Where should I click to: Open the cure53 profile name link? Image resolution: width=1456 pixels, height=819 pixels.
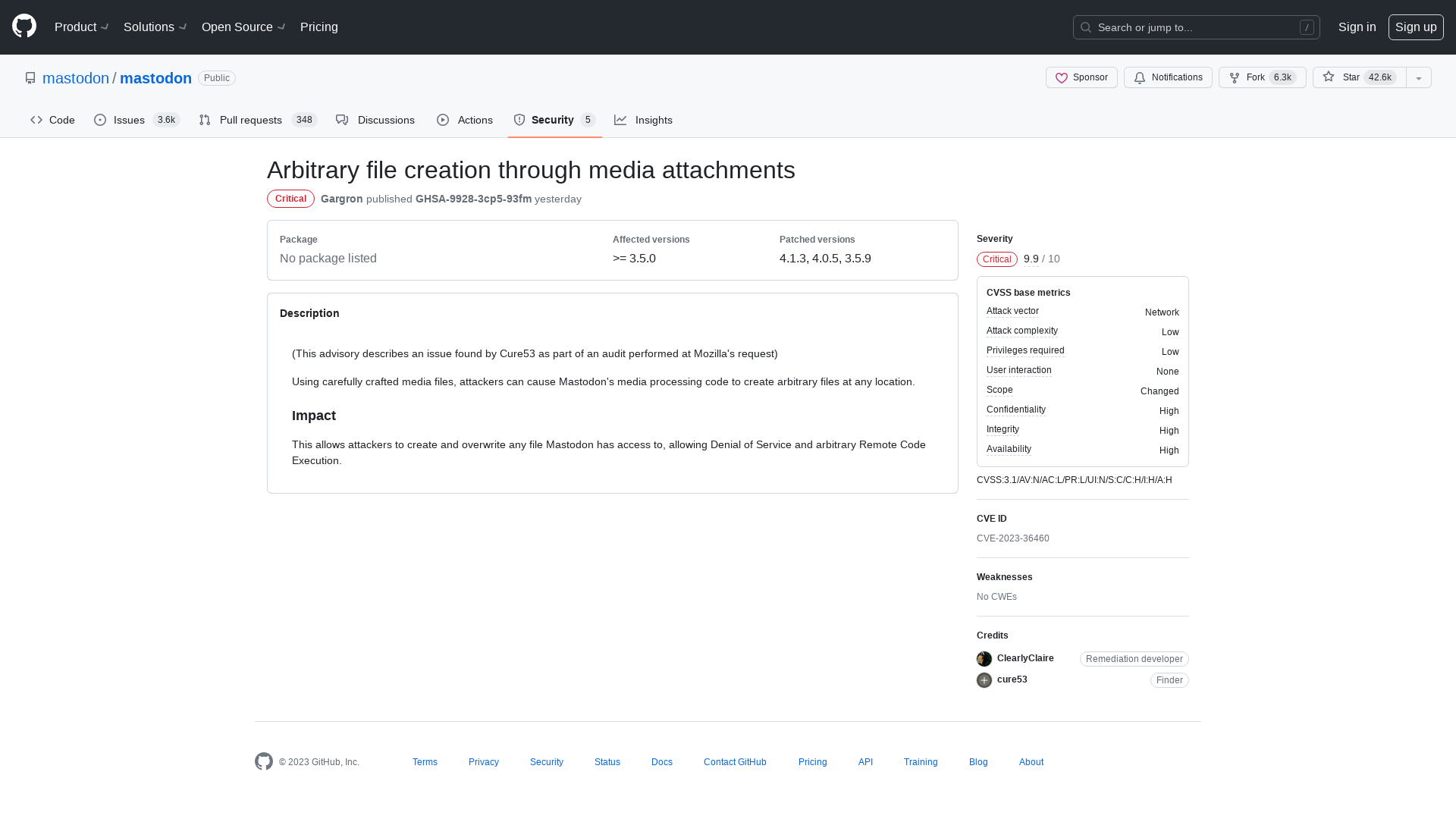pos(1012,679)
